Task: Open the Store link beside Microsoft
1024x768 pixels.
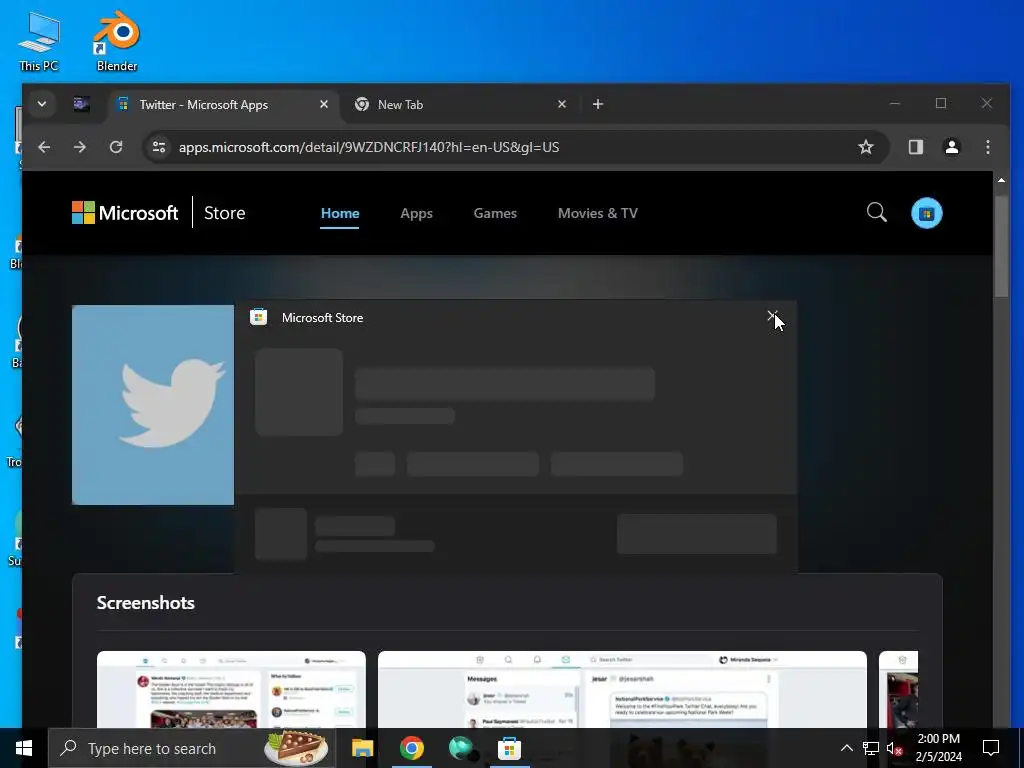Action: (x=225, y=213)
